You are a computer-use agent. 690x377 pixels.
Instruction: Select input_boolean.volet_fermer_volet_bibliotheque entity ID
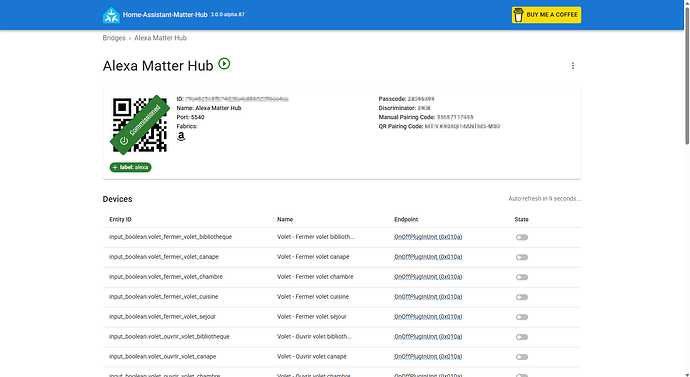pos(170,237)
